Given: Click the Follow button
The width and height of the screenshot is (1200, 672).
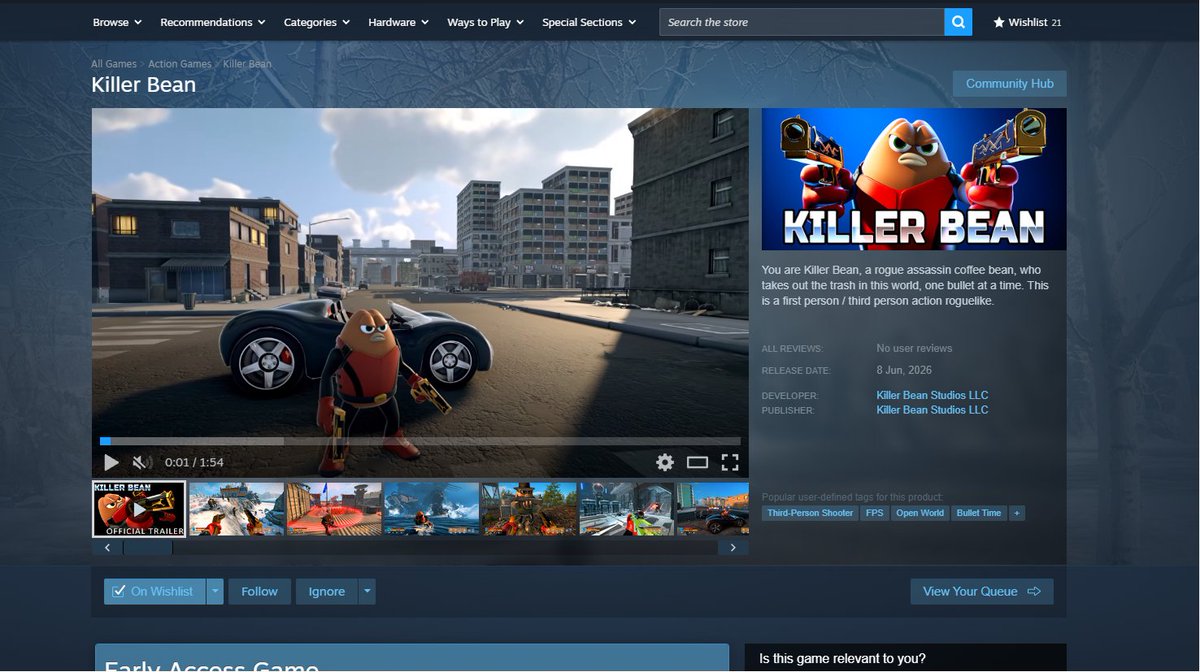Looking at the screenshot, I should [259, 591].
